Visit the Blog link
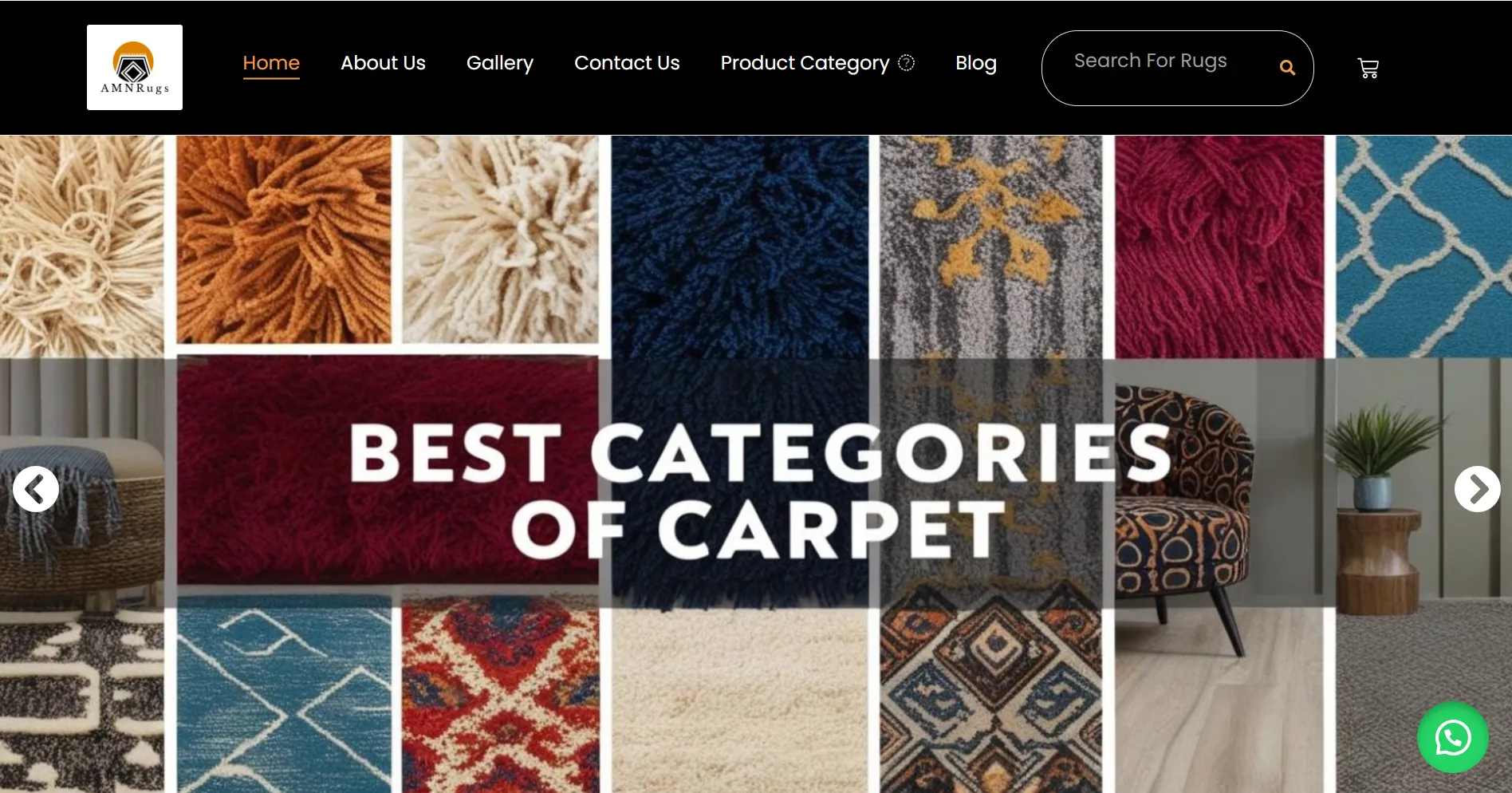This screenshot has height=793, width=1512. click(x=976, y=63)
